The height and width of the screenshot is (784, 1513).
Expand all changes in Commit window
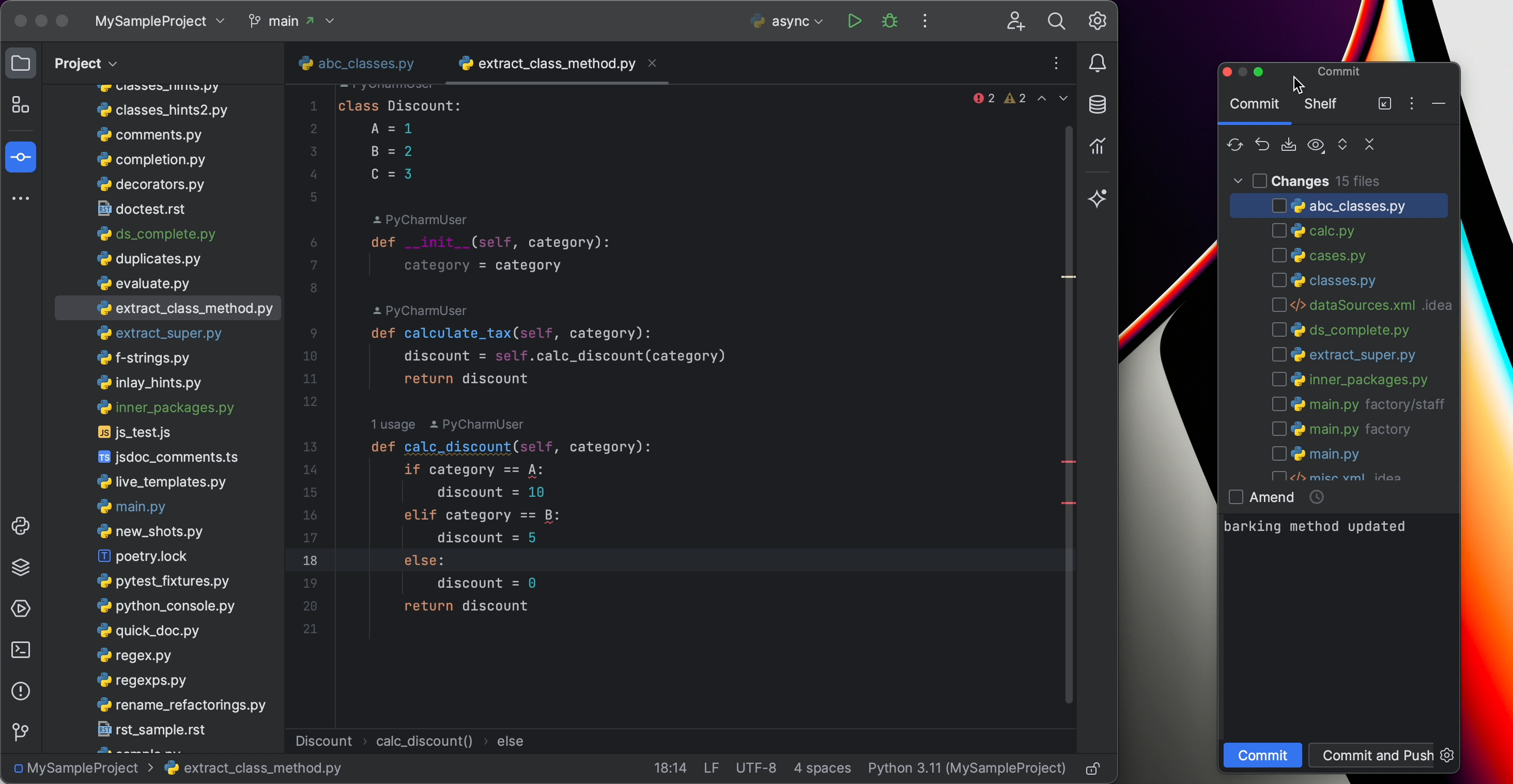point(1342,145)
